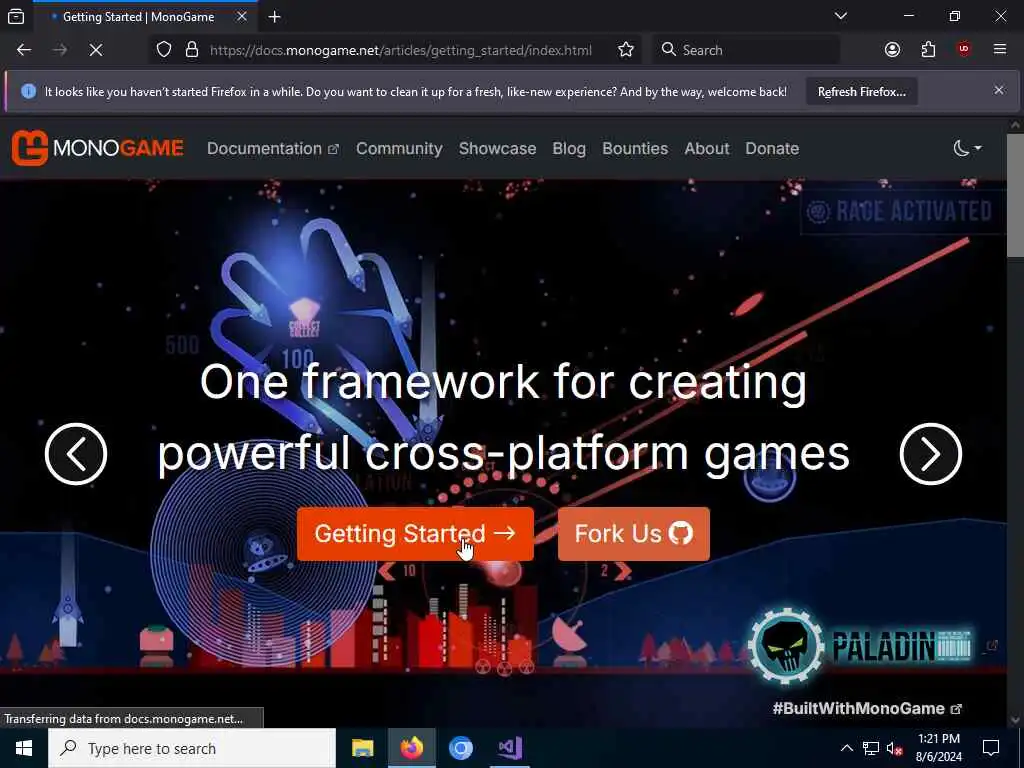This screenshot has height=768, width=1024.
Task: Bookmark this page with star
Action: (626, 50)
